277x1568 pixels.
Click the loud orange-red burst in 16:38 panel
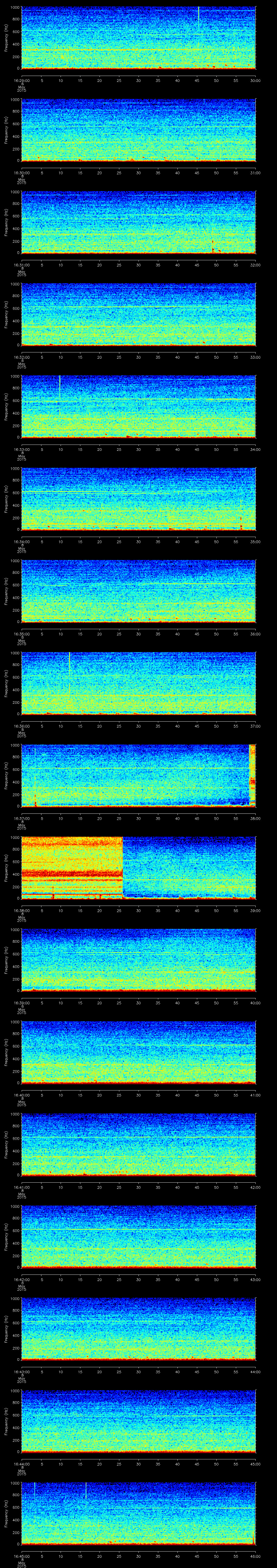pos(72,868)
